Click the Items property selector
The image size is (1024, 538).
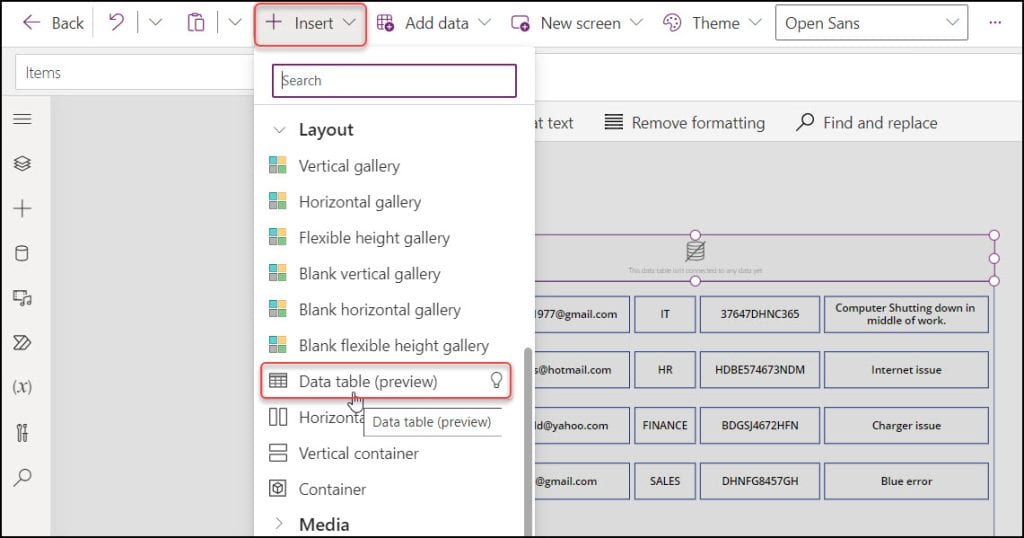click(x=134, y=72)
